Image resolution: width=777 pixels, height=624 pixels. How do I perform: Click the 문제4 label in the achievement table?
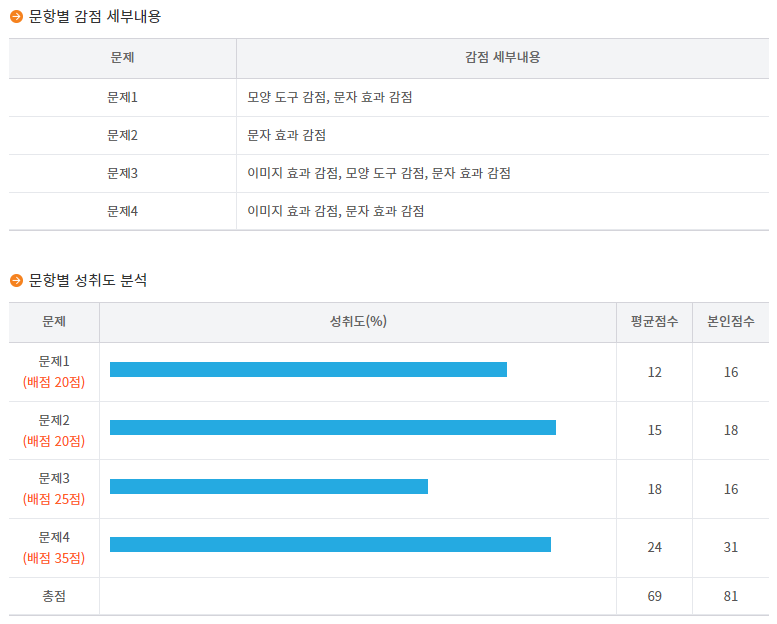click(54, 538)
